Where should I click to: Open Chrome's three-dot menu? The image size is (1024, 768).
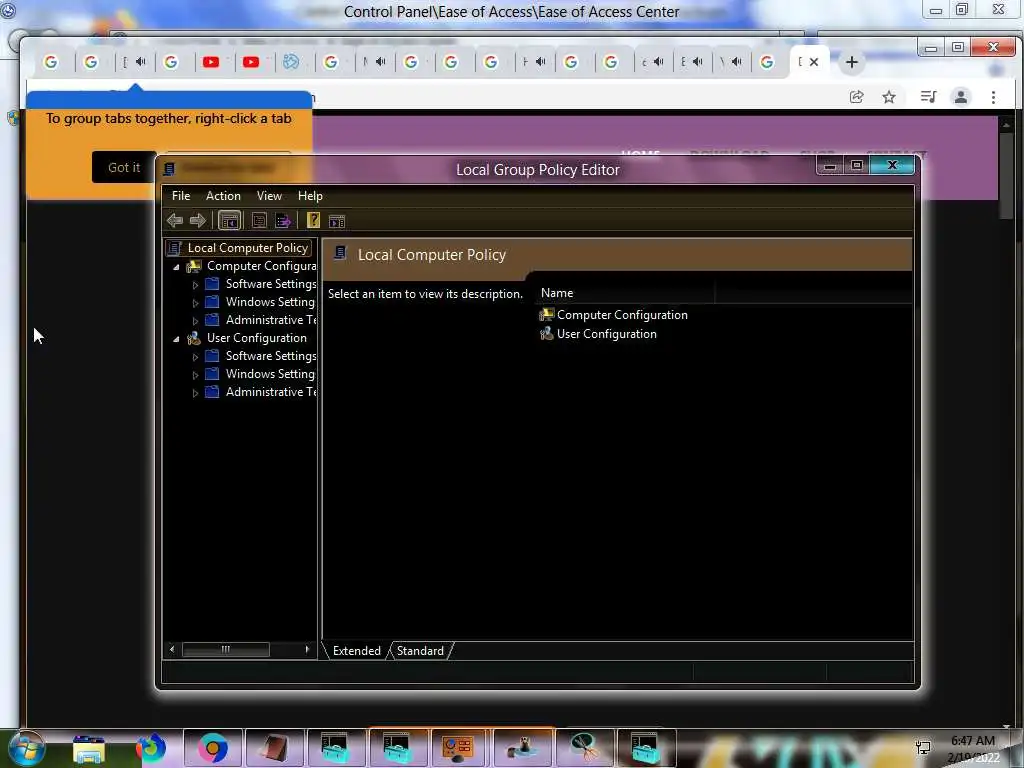993,97
